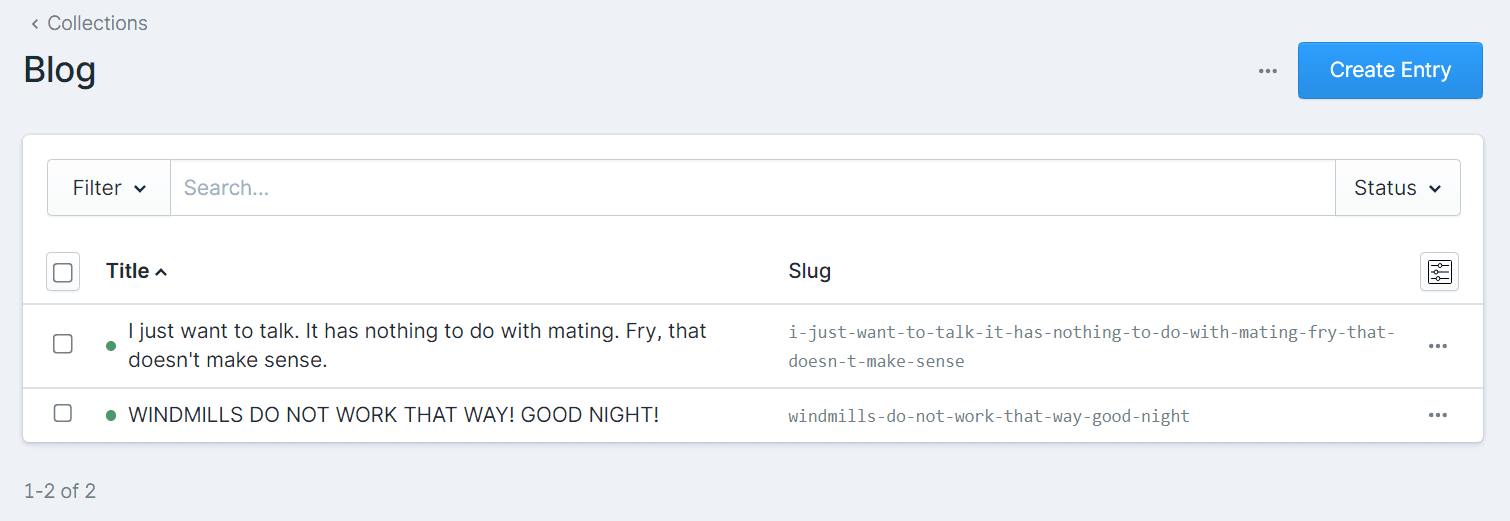Toggle the select-all entries checkbox
1510x521 pixels.
click(63, 272)
